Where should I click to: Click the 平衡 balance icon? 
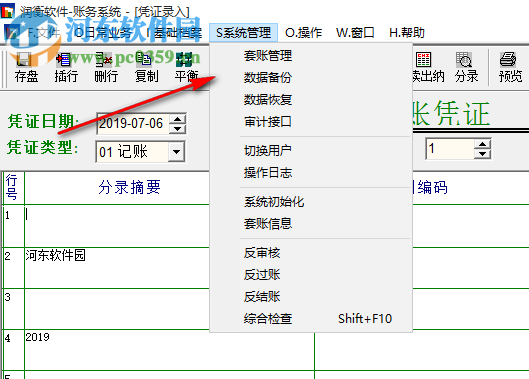click(x=186, y=68)
